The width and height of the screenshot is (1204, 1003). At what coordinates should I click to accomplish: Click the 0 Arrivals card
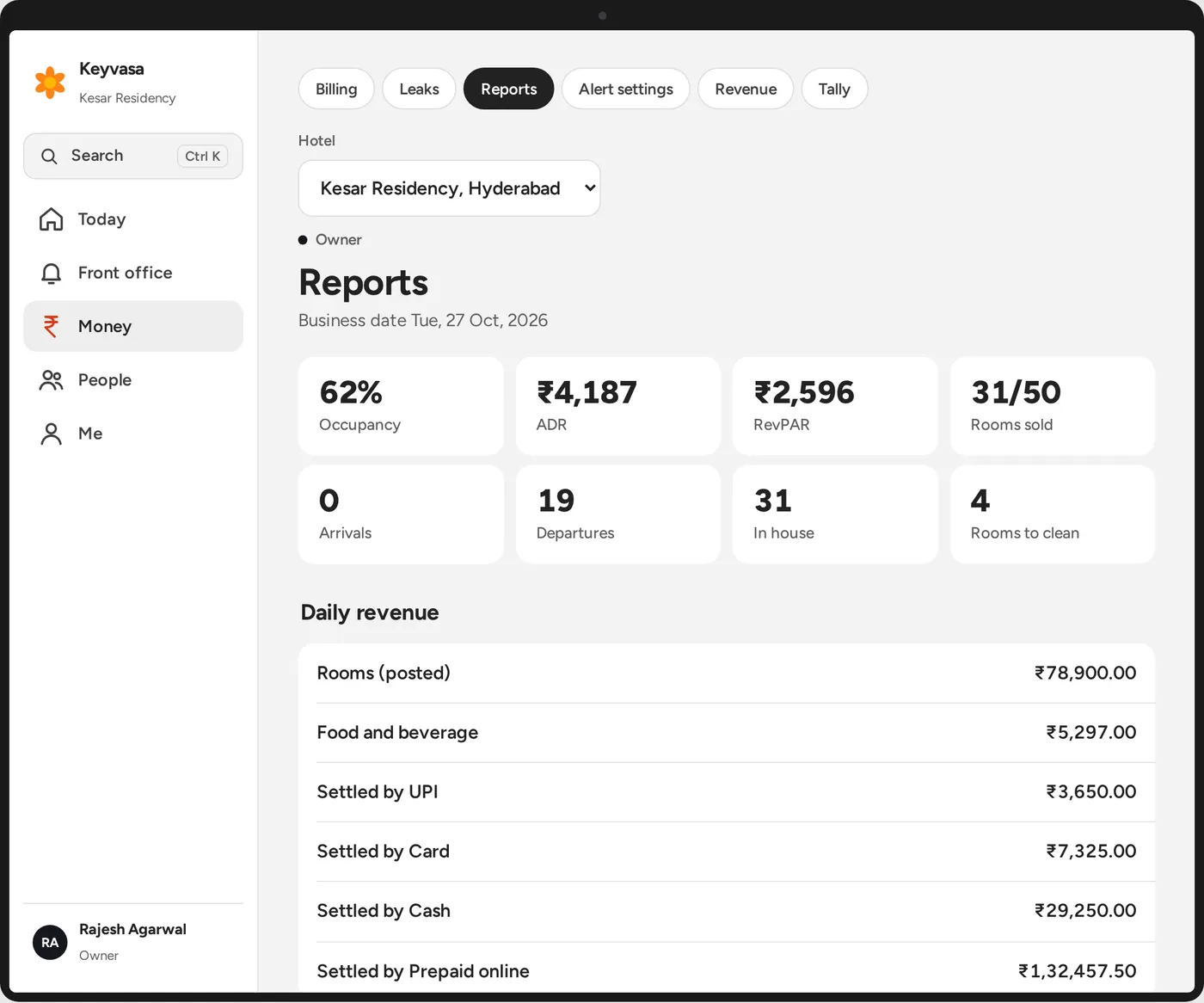401,514
